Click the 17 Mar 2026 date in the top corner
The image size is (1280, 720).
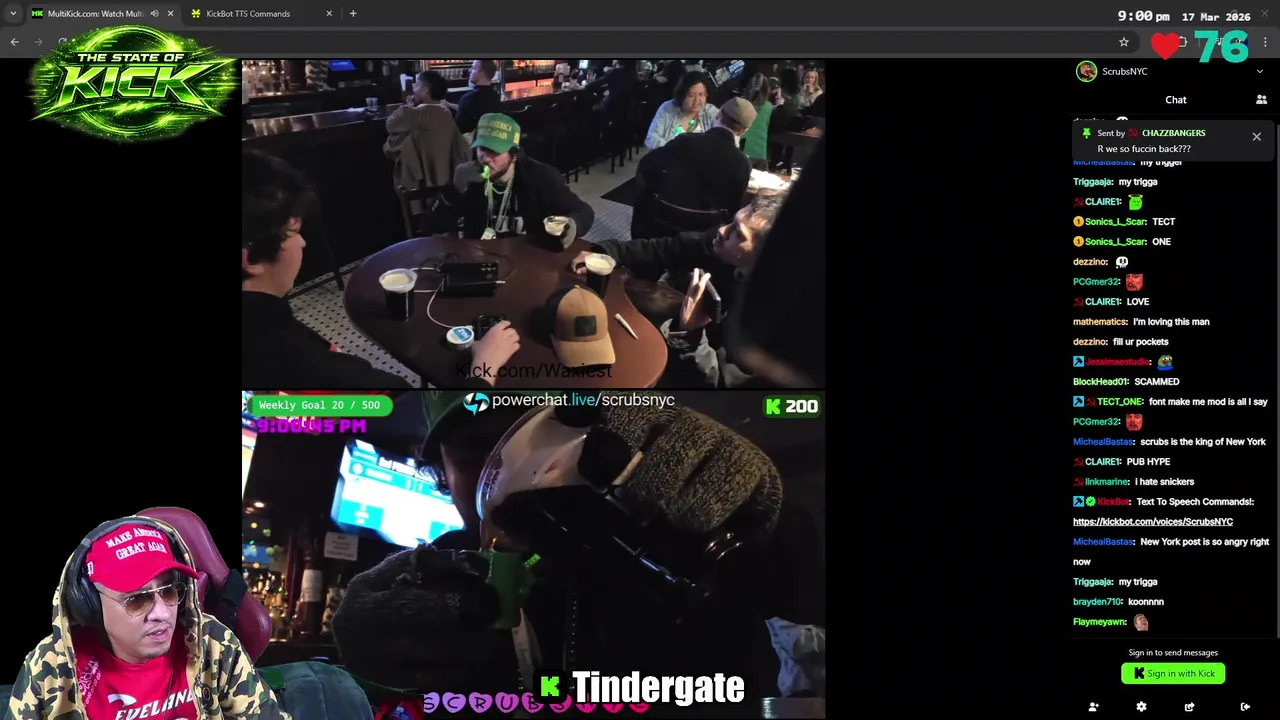(x=1215, y=17)
